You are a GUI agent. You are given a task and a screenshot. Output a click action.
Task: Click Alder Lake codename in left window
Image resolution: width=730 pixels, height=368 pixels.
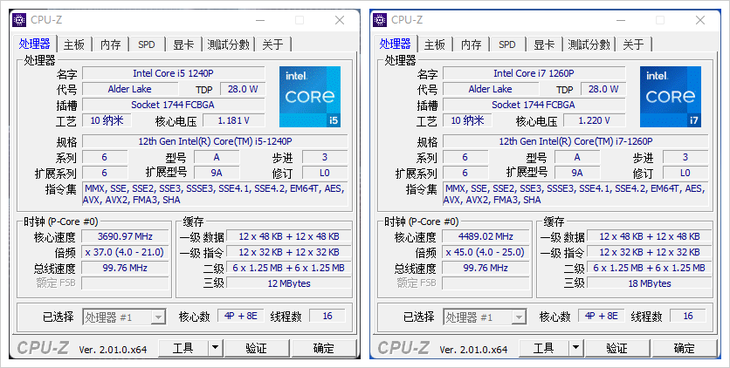(x=130, y=89)
